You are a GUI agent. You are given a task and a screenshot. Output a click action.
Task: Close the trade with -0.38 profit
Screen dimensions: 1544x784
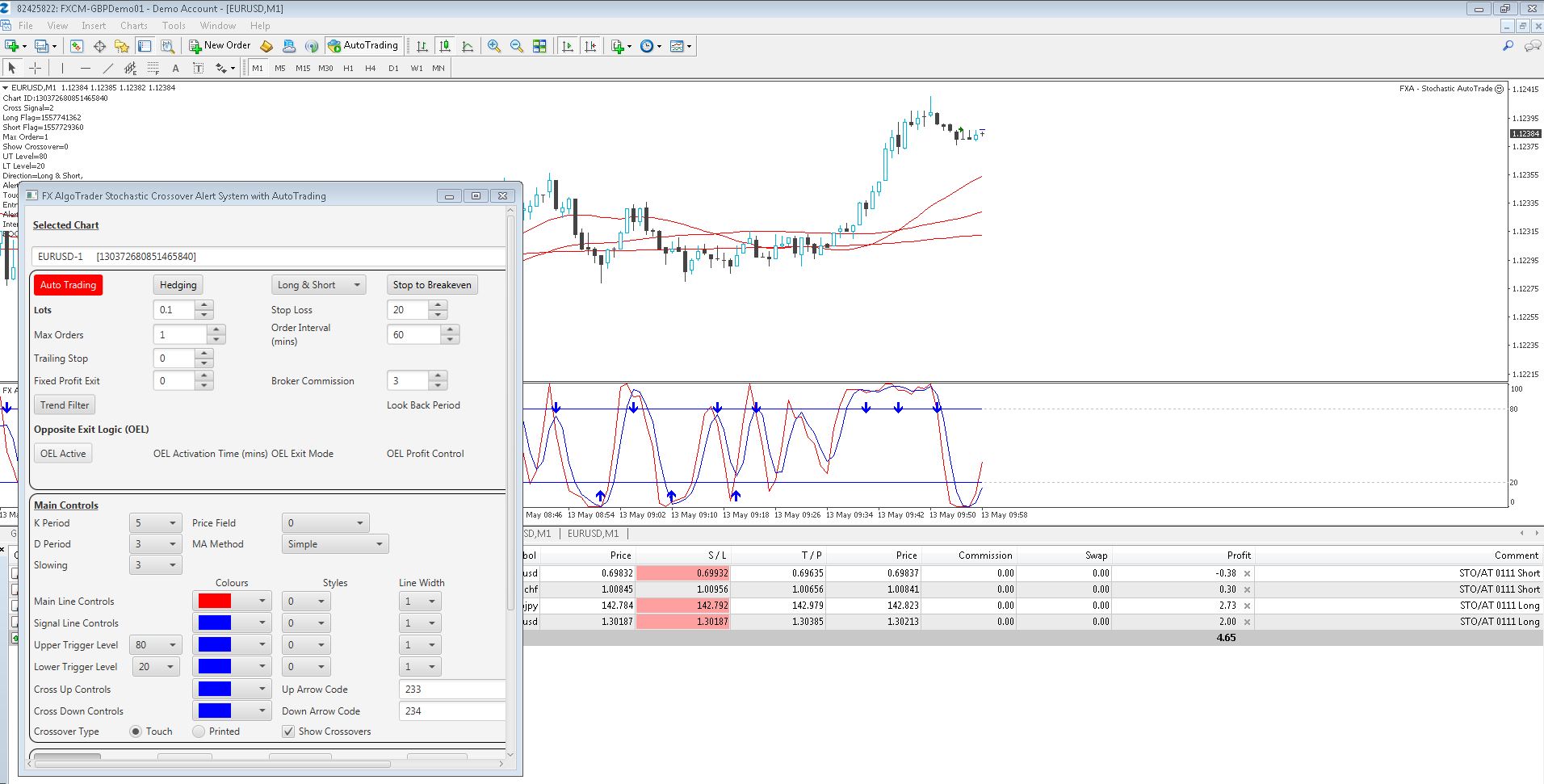[x=1247, y=573]
